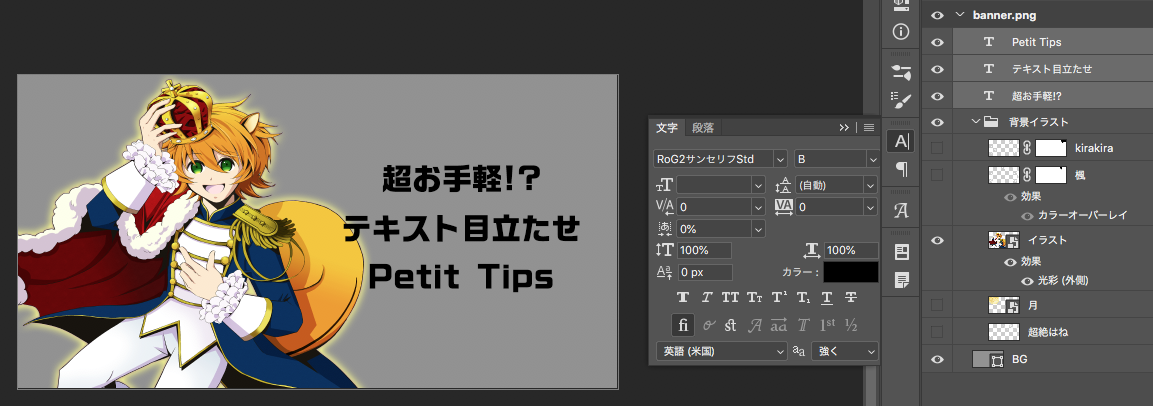1153x406 pixels.
Task: Show the 超絶はね layer
Action: coord(937,332)
